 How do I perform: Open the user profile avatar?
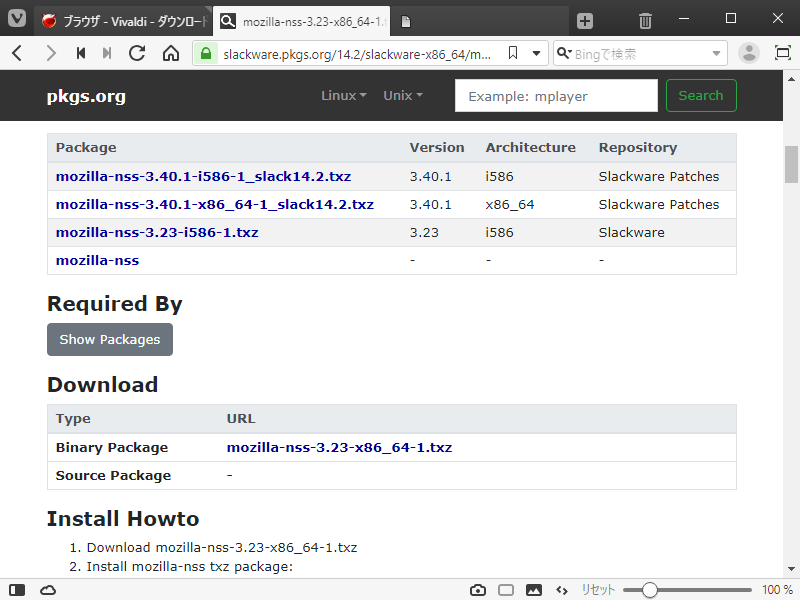tap(749, 53)
